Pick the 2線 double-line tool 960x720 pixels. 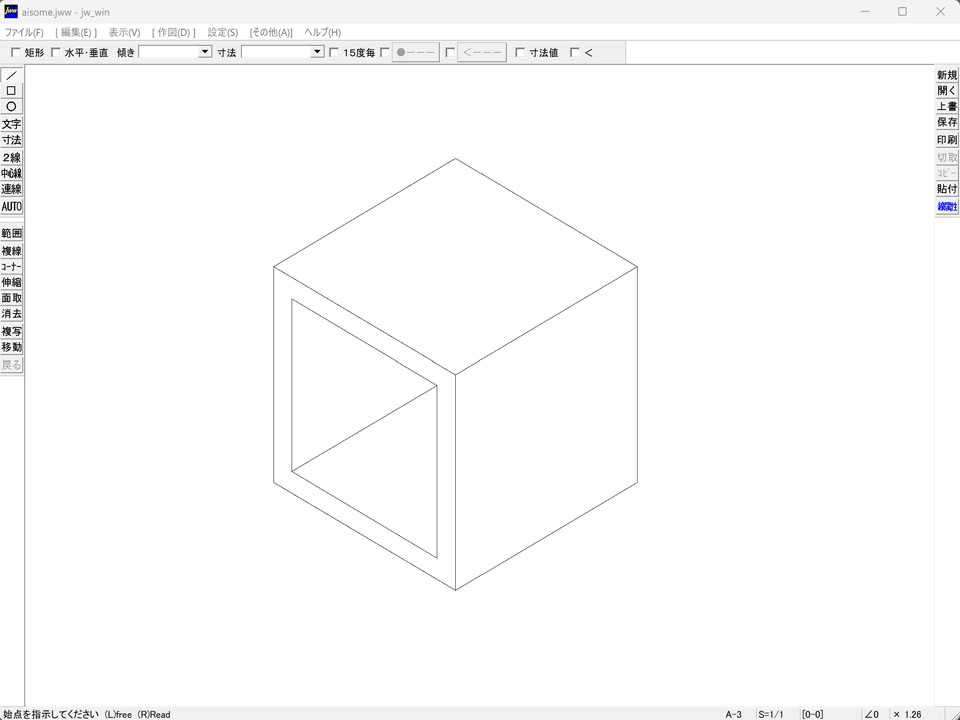pos(12,158)
